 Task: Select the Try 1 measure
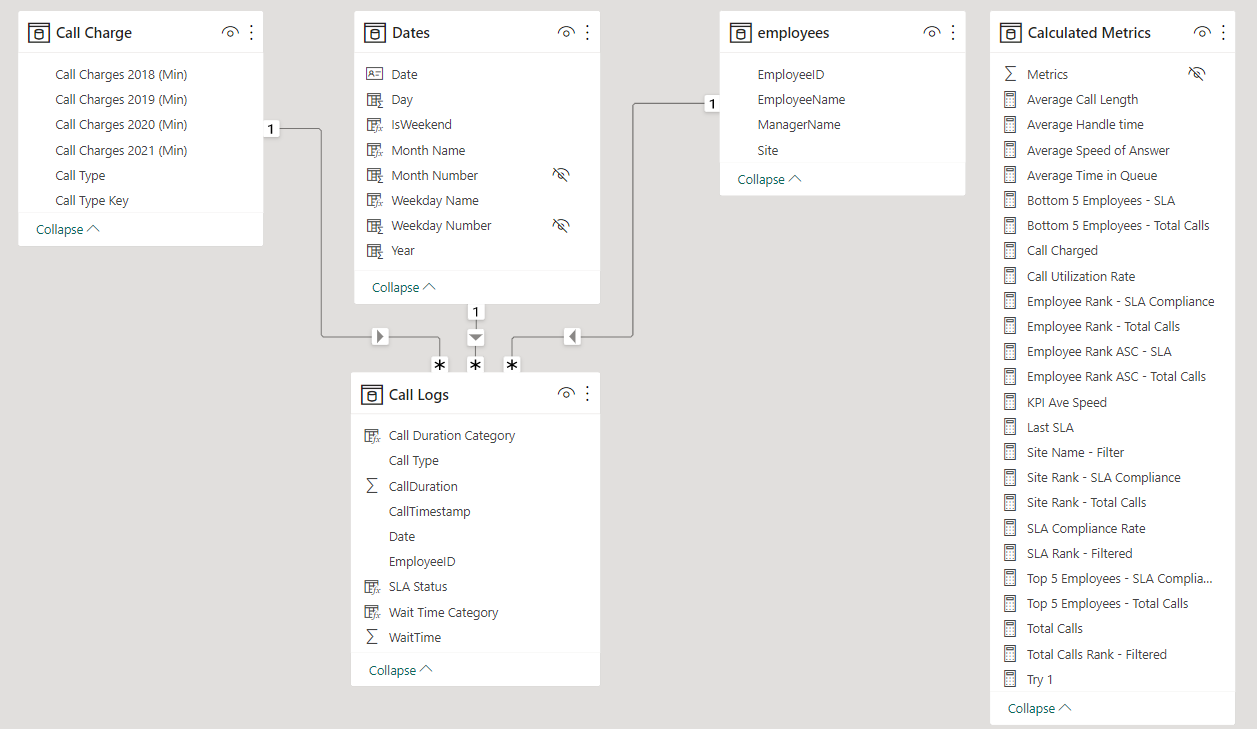pos(1039,678)
